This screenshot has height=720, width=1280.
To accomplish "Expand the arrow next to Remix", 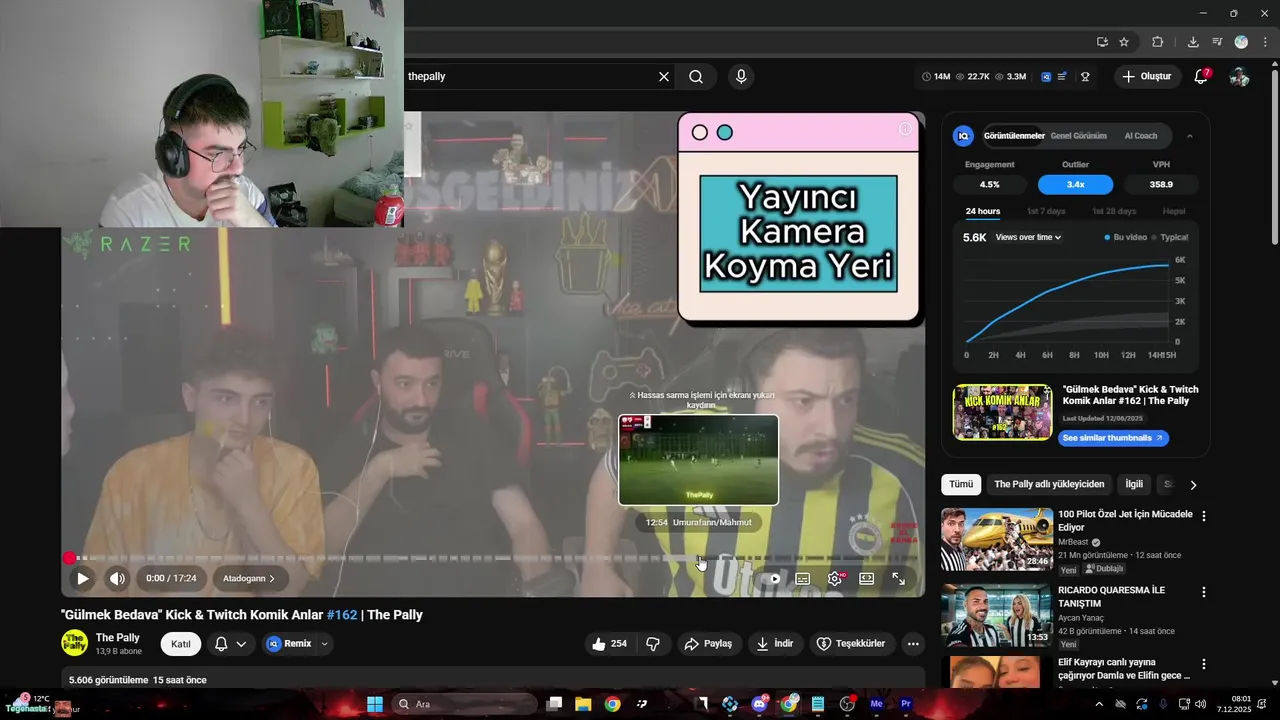I will click(325, 644).
